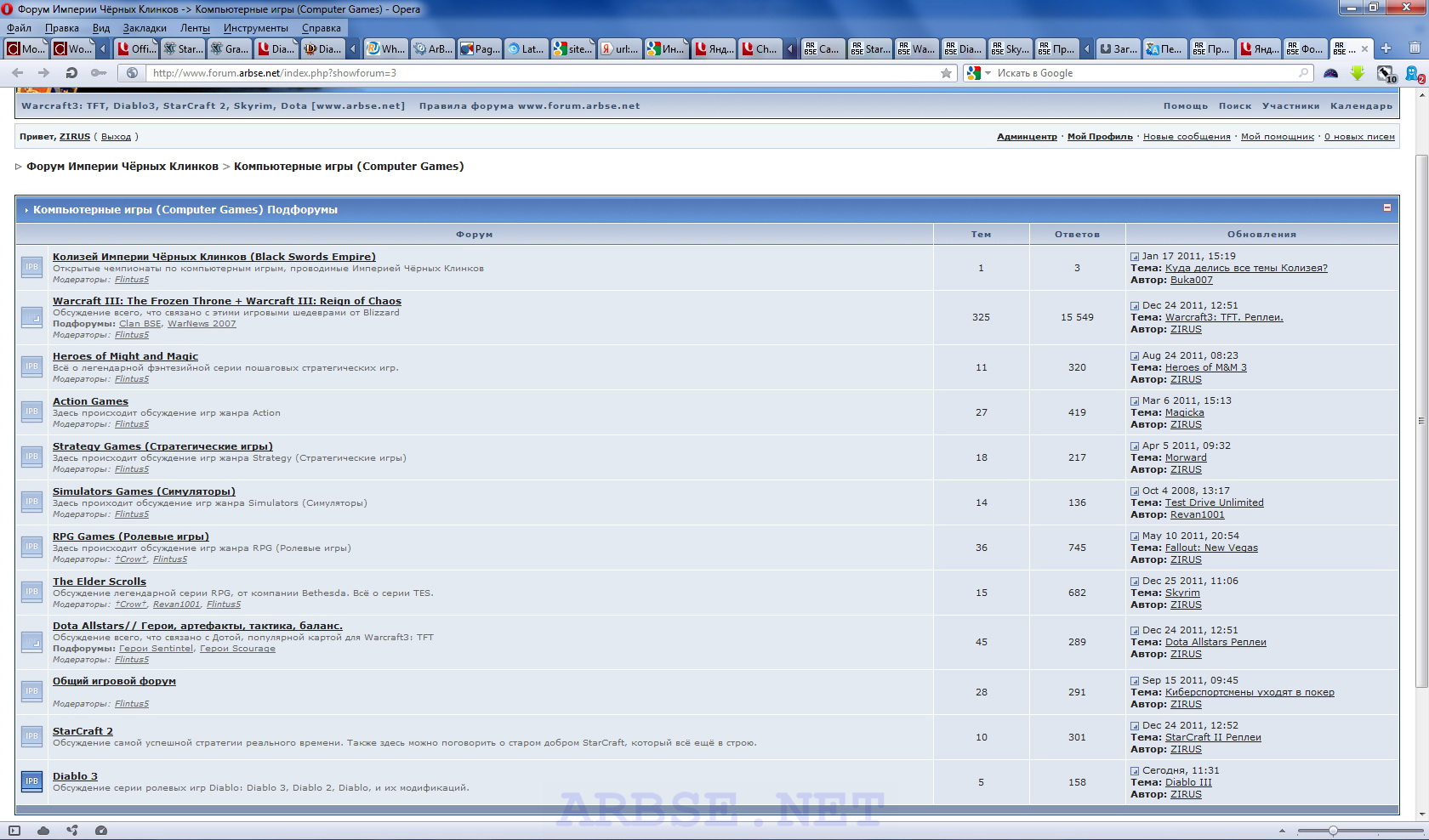The height and width of the screenshot is (840, 1429).
Task: Open the Правила форума www.forum.arbse.net link
Action: [530, 106]
